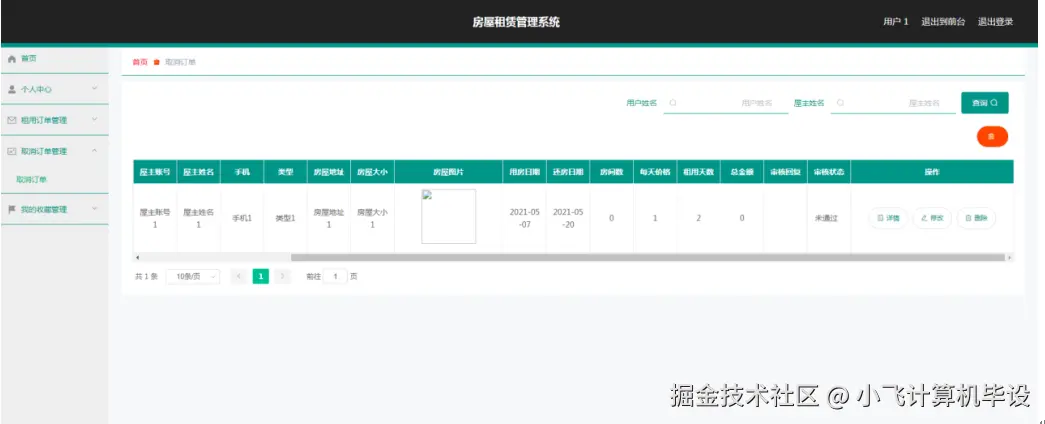Click the 房屋租赁管理系统 title
Screen dimensions: 1045x424
coord(516,22)
